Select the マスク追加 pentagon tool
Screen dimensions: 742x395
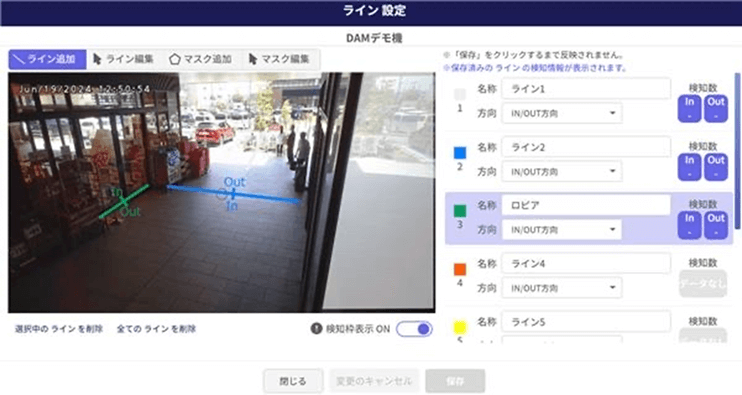(x=201, y=59)
